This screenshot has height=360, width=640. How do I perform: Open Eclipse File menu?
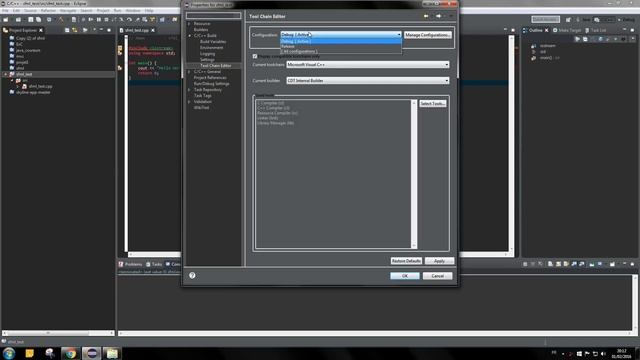(x=5, y=11)
